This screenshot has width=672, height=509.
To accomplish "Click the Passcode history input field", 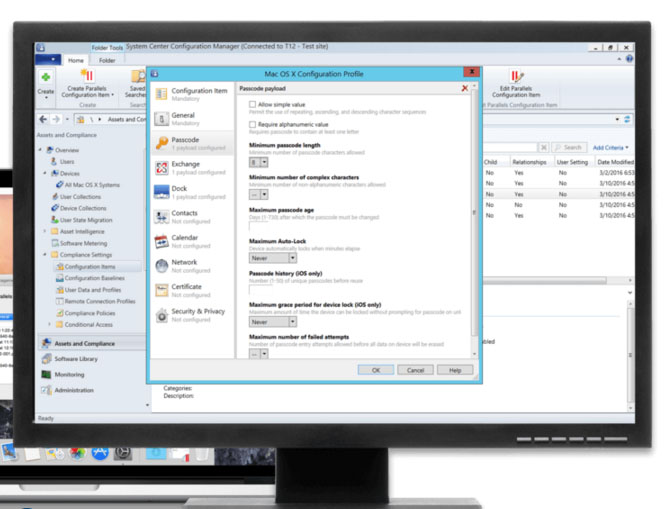I will click(261, 290).
